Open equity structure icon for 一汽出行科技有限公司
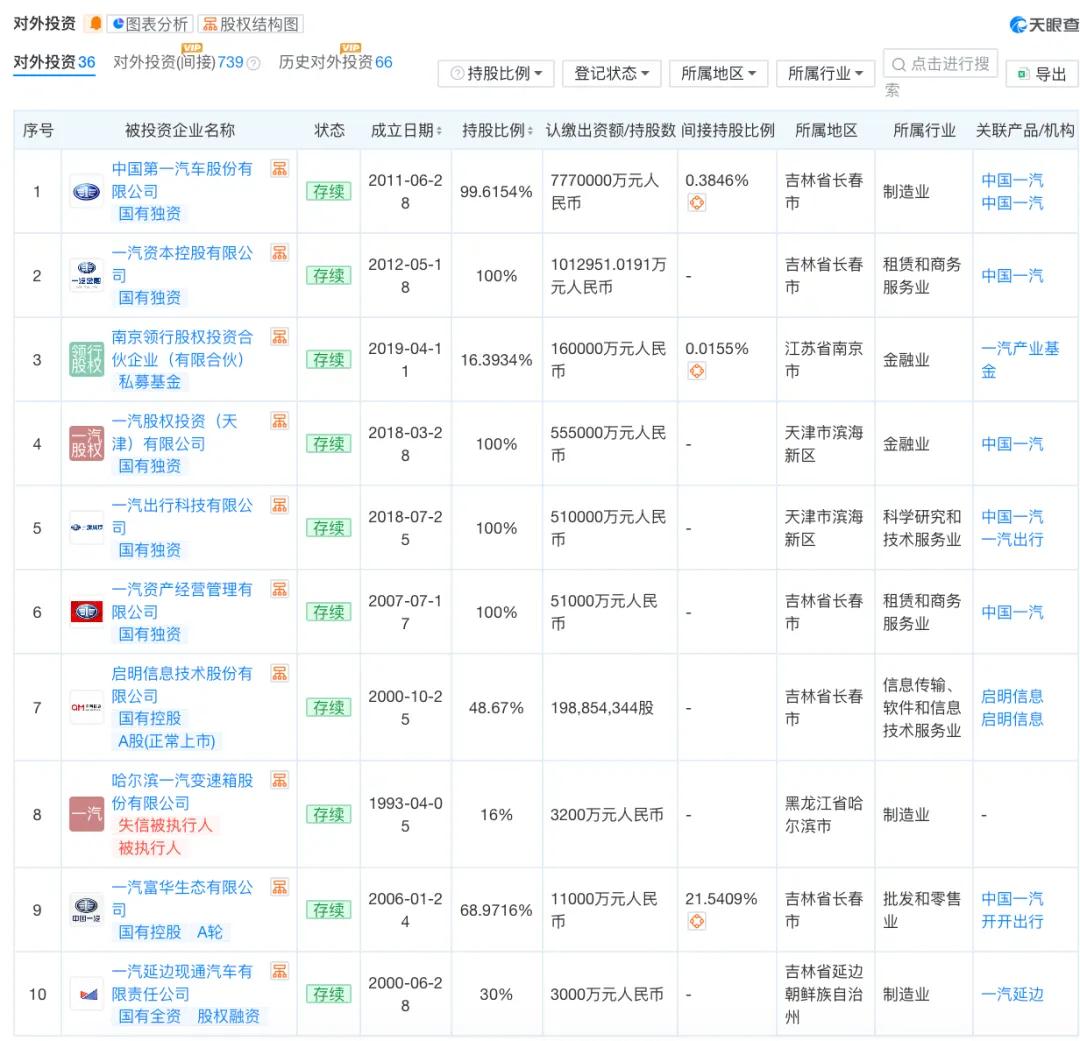The height and width of the screenshot is (1041, 1080). [280, 505]
